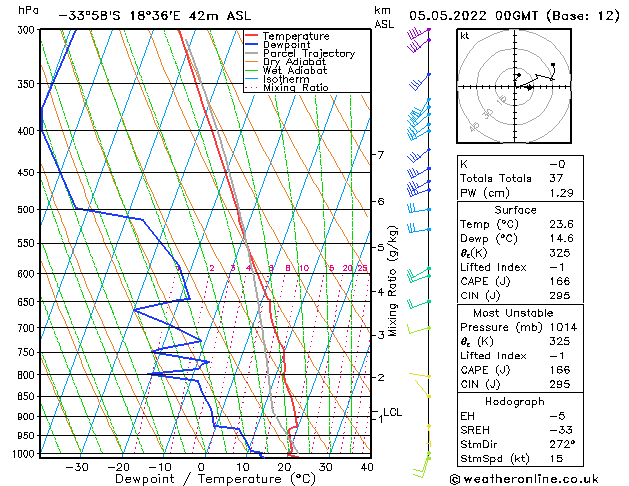Click the SREH value '-33'
This screenshot has width=629, height=486.
561,430
